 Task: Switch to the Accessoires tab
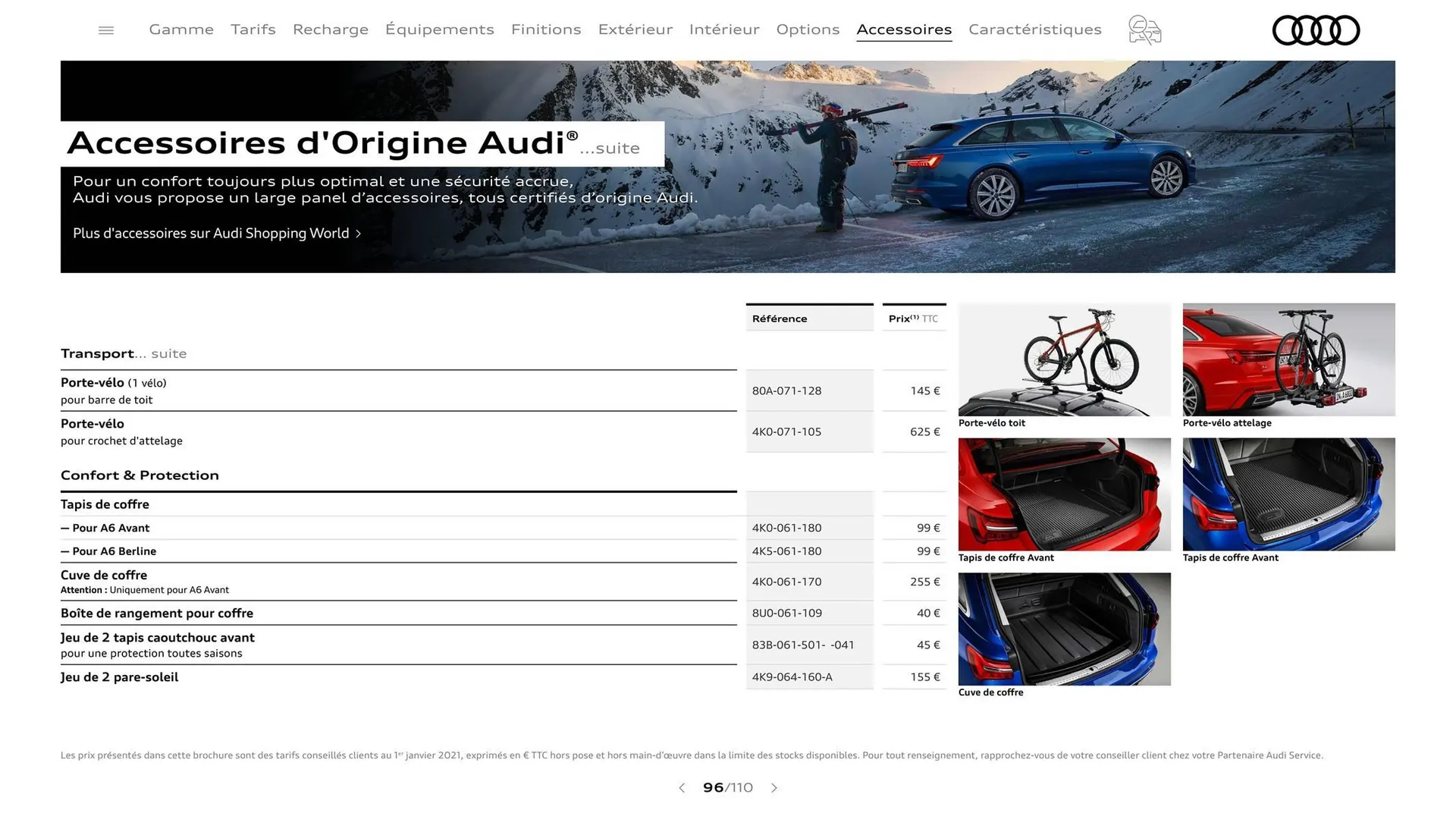point(904,30)
